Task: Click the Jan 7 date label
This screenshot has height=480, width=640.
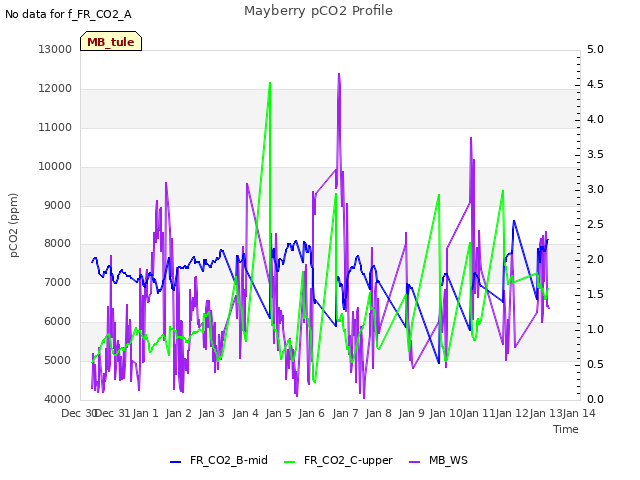Action: (x=345, y=413)
